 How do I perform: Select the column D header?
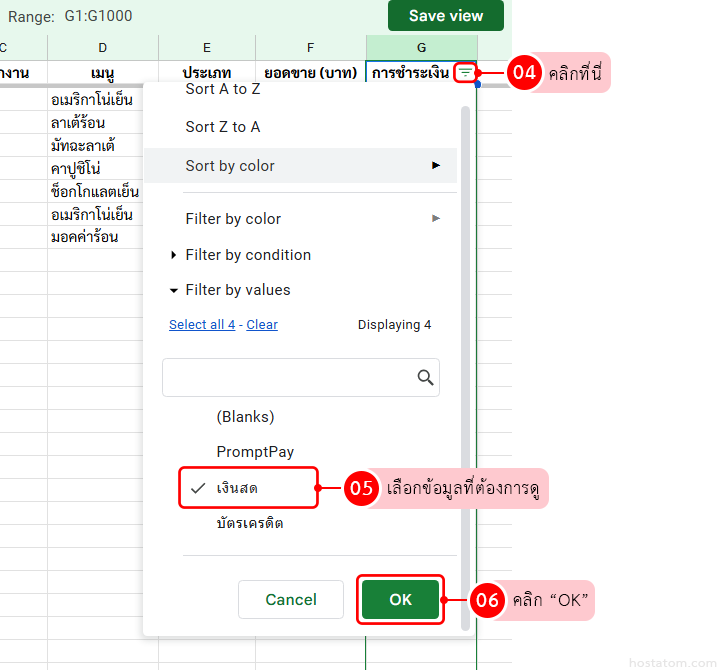coord(102,47)
